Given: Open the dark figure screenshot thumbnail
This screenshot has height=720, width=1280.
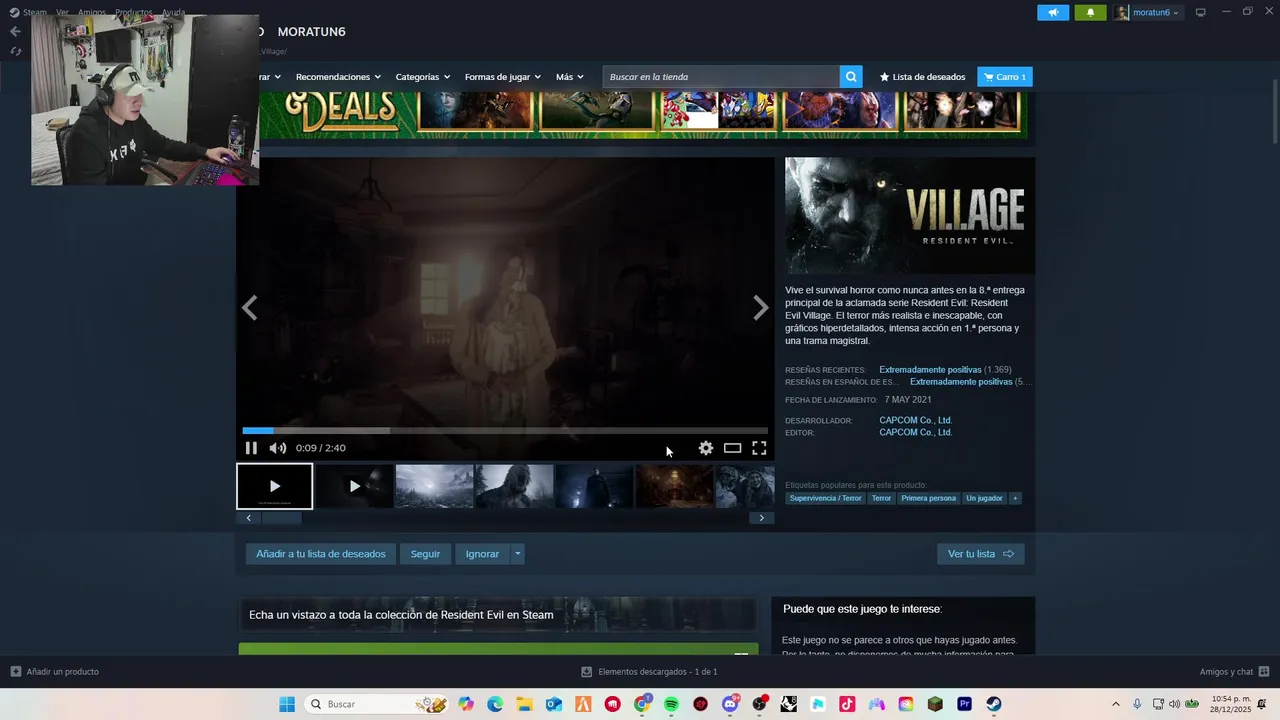Looking at the screenshot, I should [594, 486].
